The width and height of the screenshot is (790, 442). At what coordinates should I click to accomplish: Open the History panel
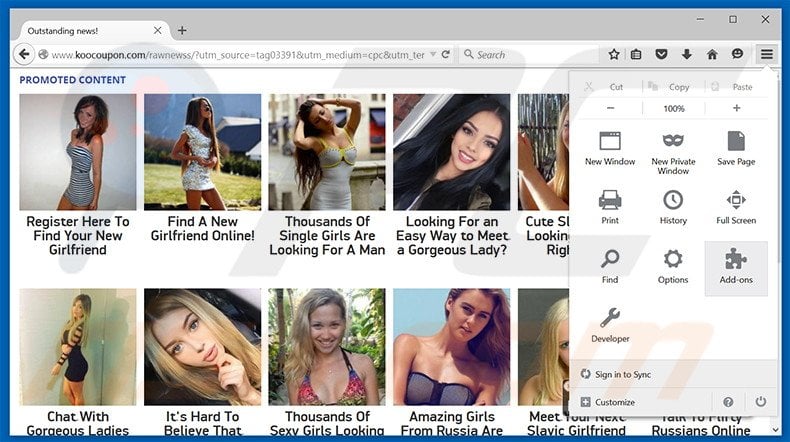(673, 209)
